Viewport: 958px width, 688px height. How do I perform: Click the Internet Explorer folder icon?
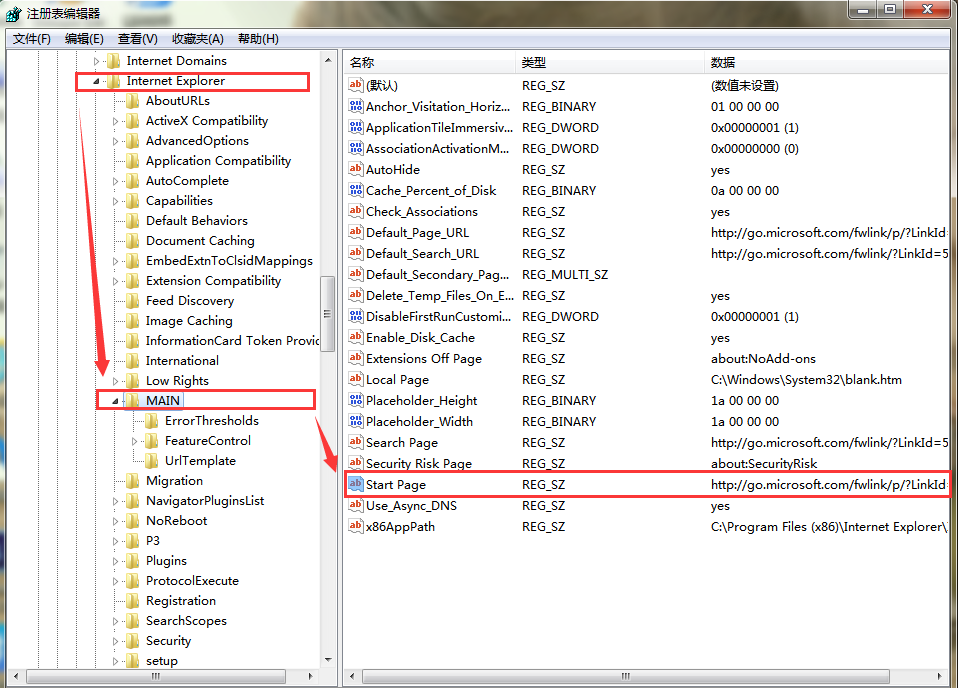[113, 81]
